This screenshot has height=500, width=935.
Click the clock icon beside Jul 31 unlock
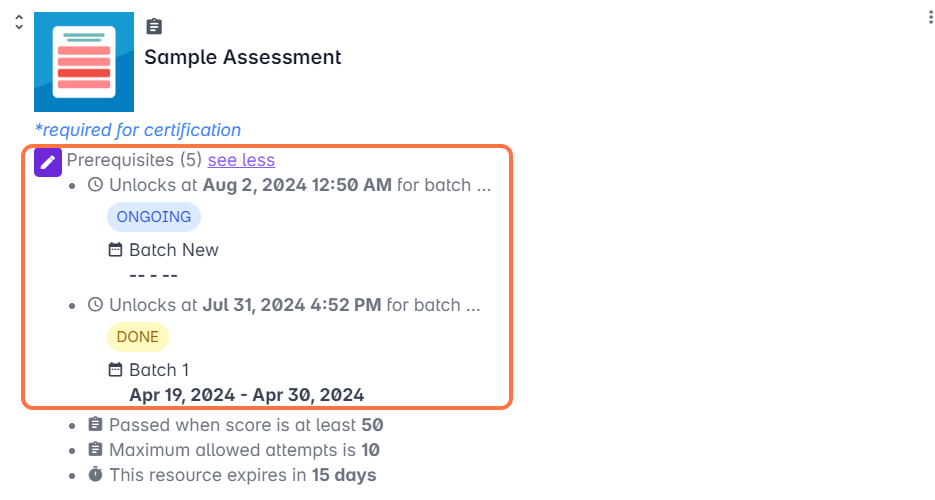click(x=96, y=305)
